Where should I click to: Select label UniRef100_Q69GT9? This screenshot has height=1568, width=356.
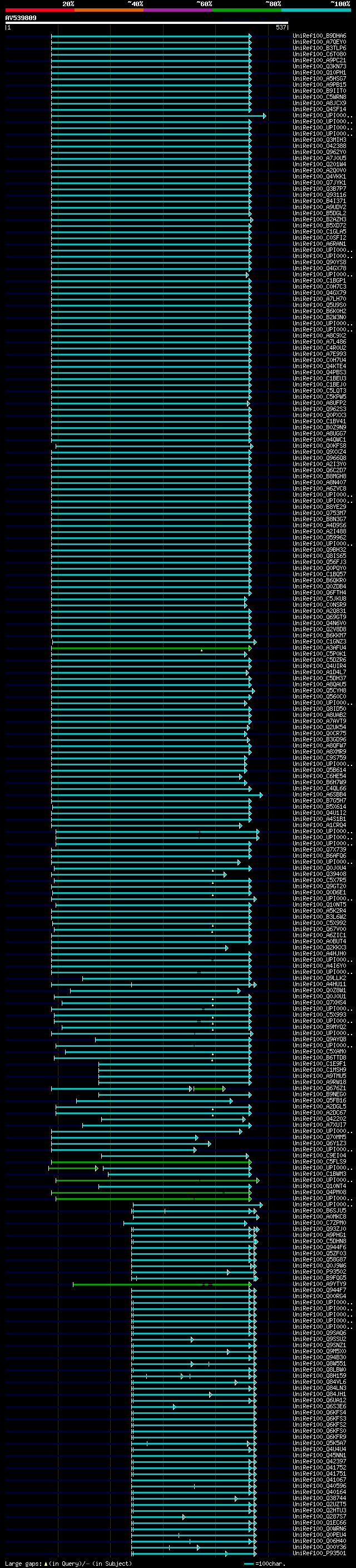pyautogui.click(x=319, y=617)
